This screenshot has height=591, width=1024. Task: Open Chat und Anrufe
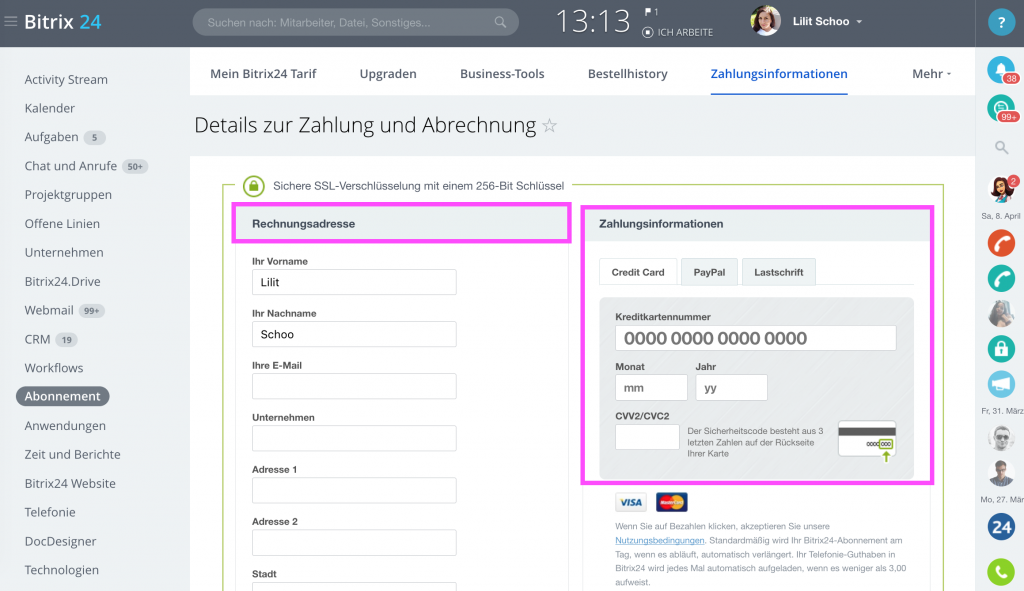coord(71,166)
